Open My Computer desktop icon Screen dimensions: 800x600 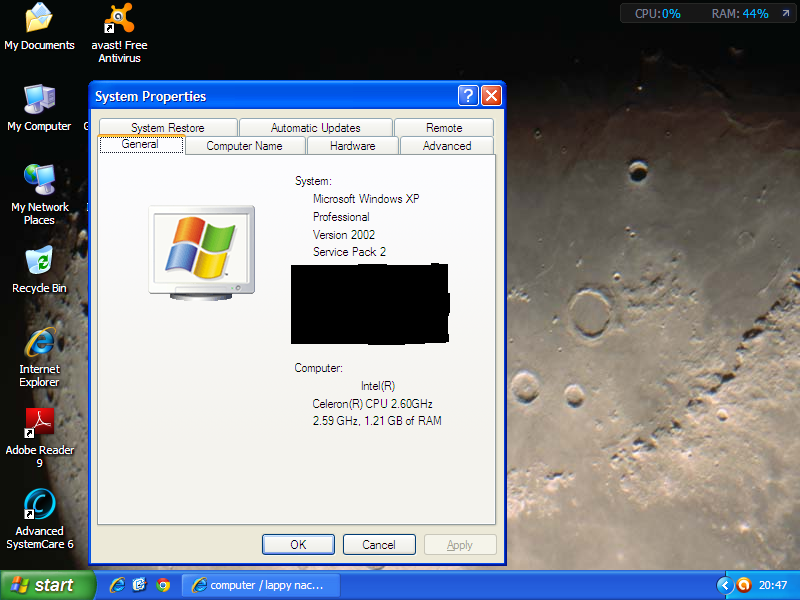point(39,108)
